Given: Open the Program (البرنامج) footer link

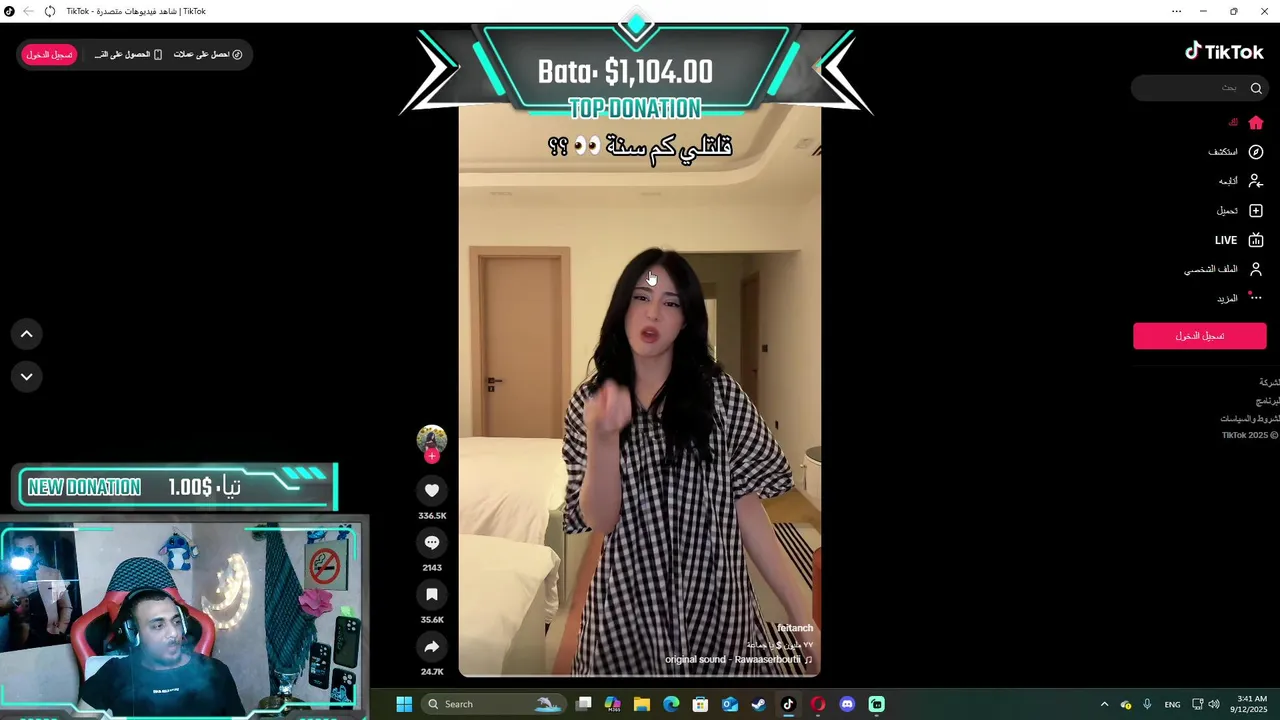Looking at the screenshot, I should pos(1268,400).
